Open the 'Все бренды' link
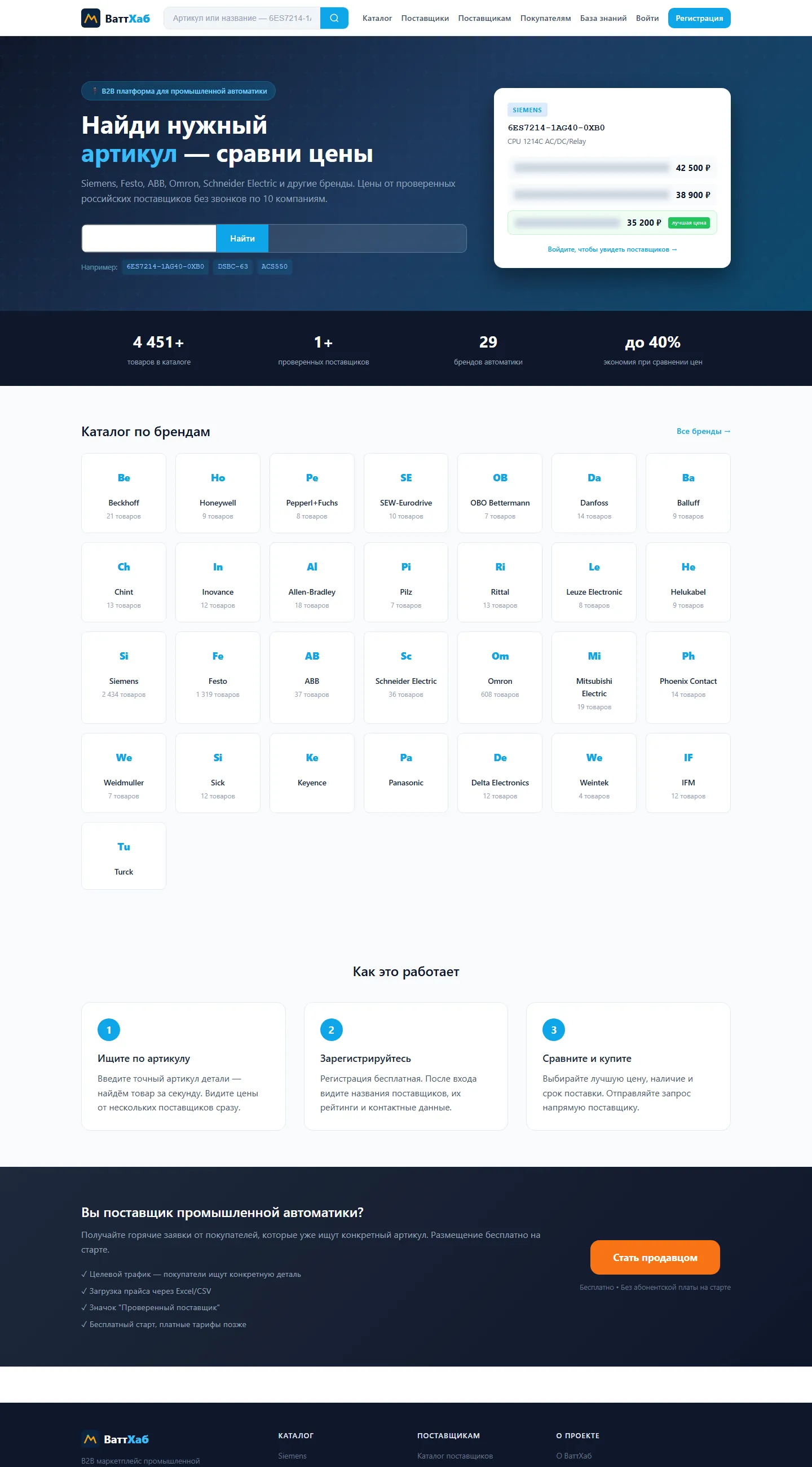The width and height of the screenshot is (812, 1467). click(703, 431)
